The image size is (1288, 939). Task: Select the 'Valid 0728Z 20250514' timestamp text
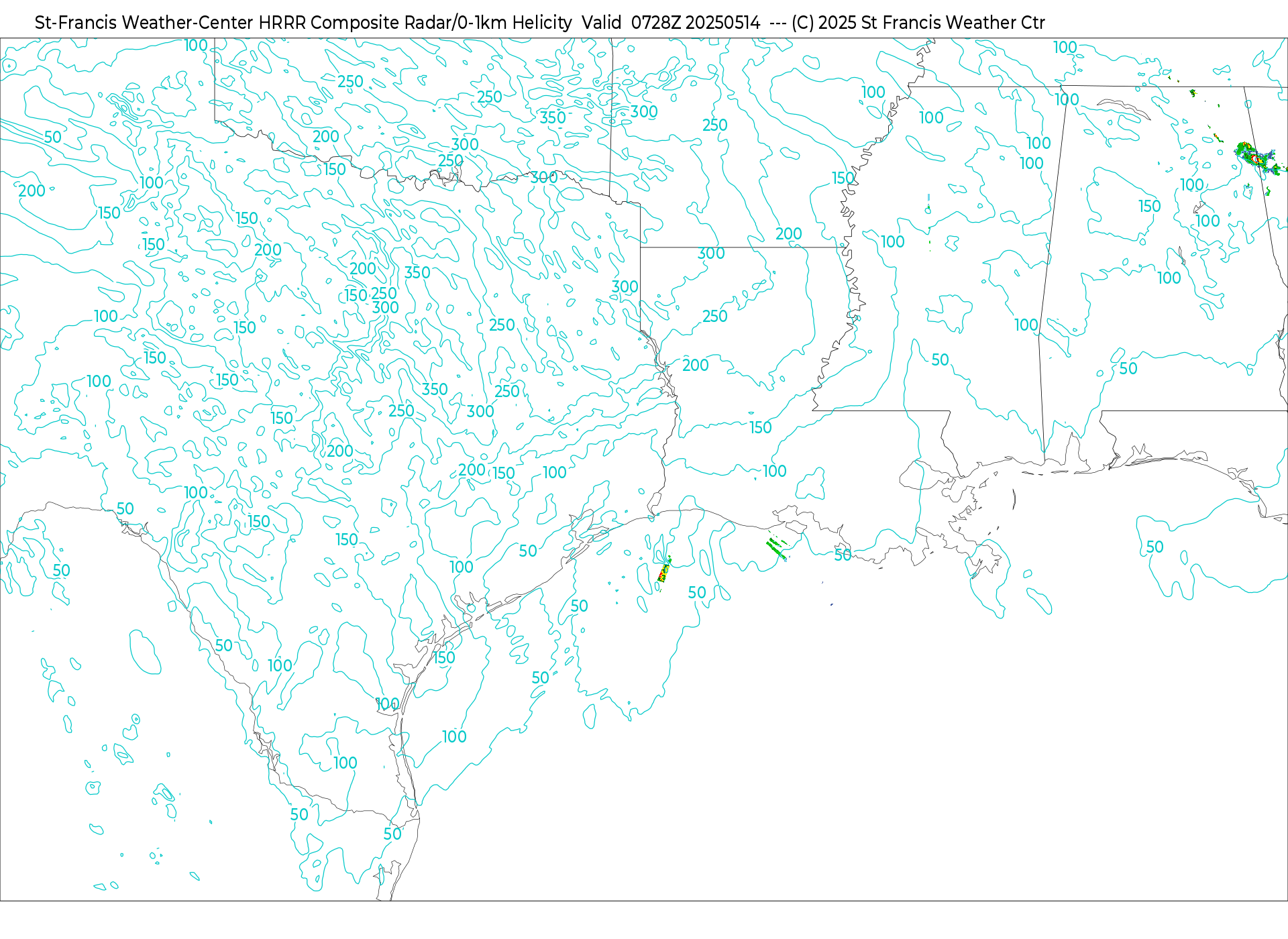671,23
